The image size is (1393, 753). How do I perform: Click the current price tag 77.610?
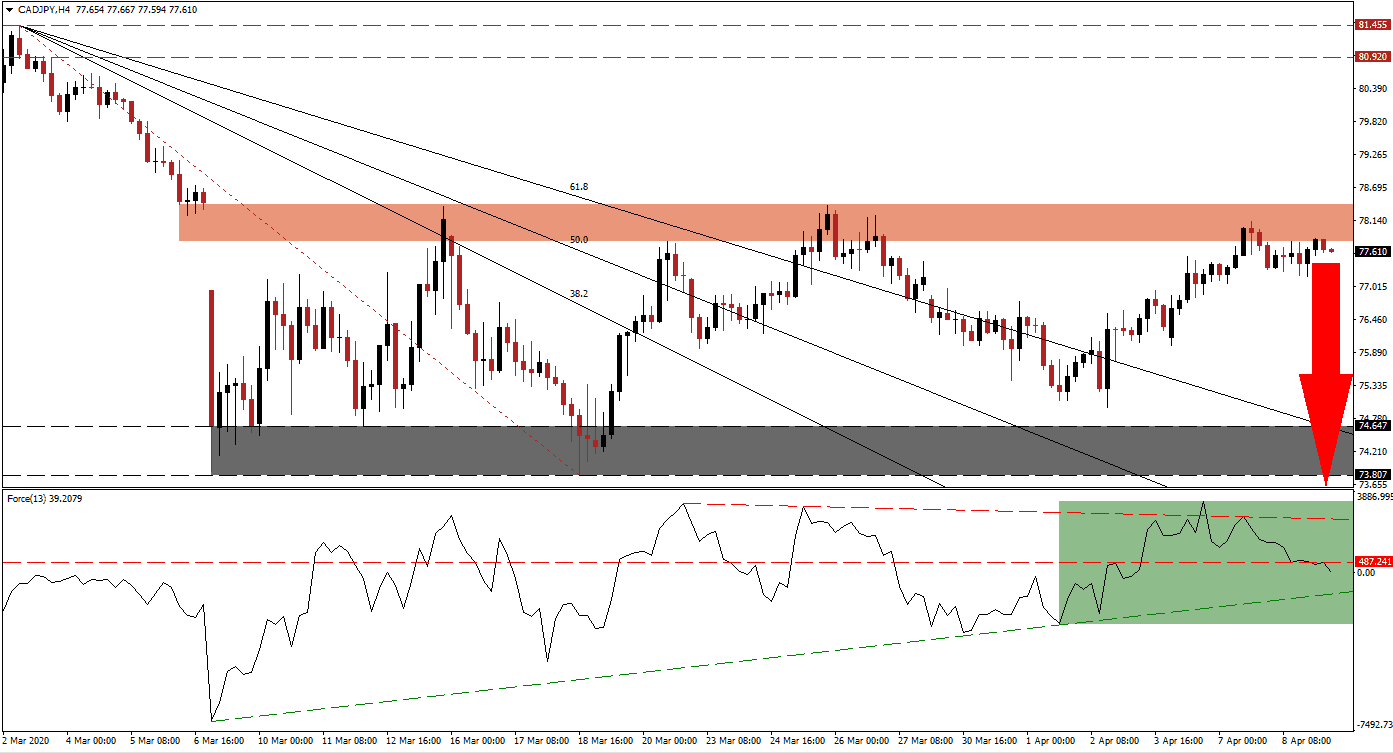pyautogui.click(x=1371, y=252)
